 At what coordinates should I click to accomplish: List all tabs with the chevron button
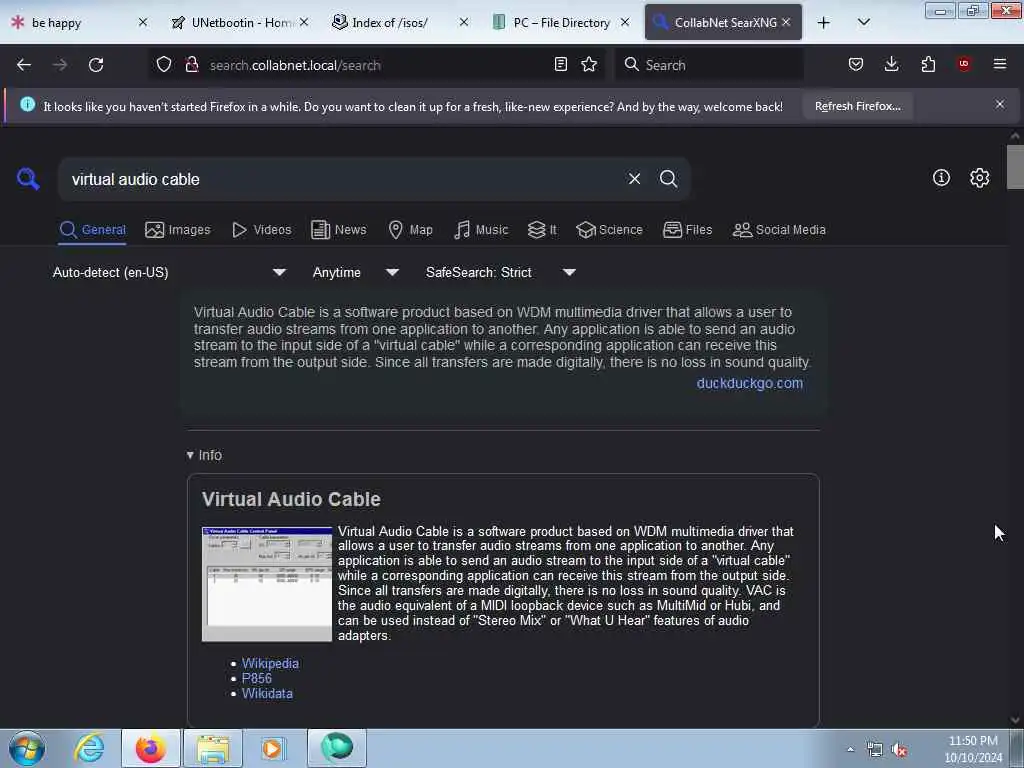(863, 22)
